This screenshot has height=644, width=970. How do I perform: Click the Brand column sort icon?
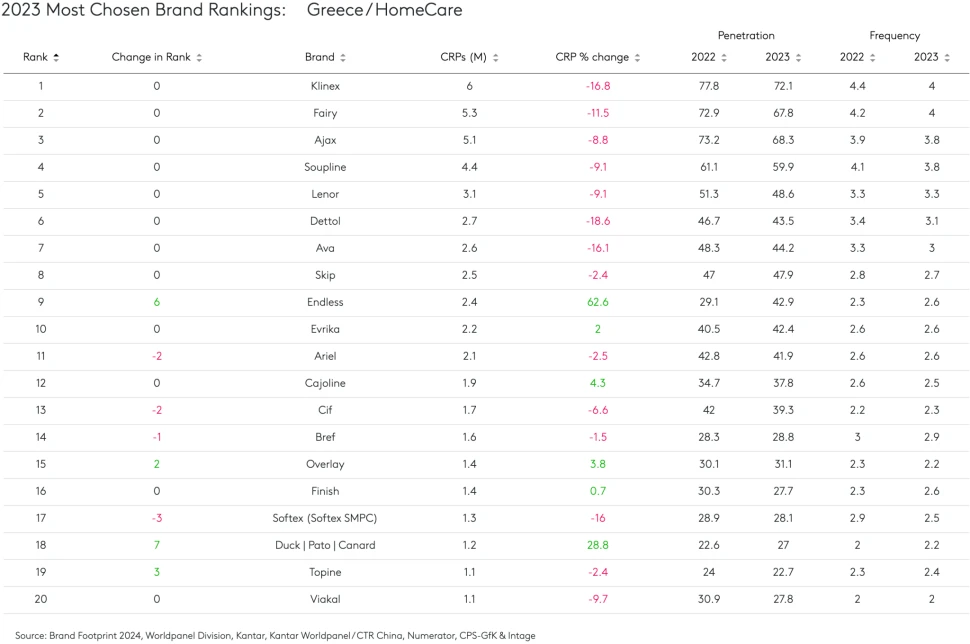(343, 57)
